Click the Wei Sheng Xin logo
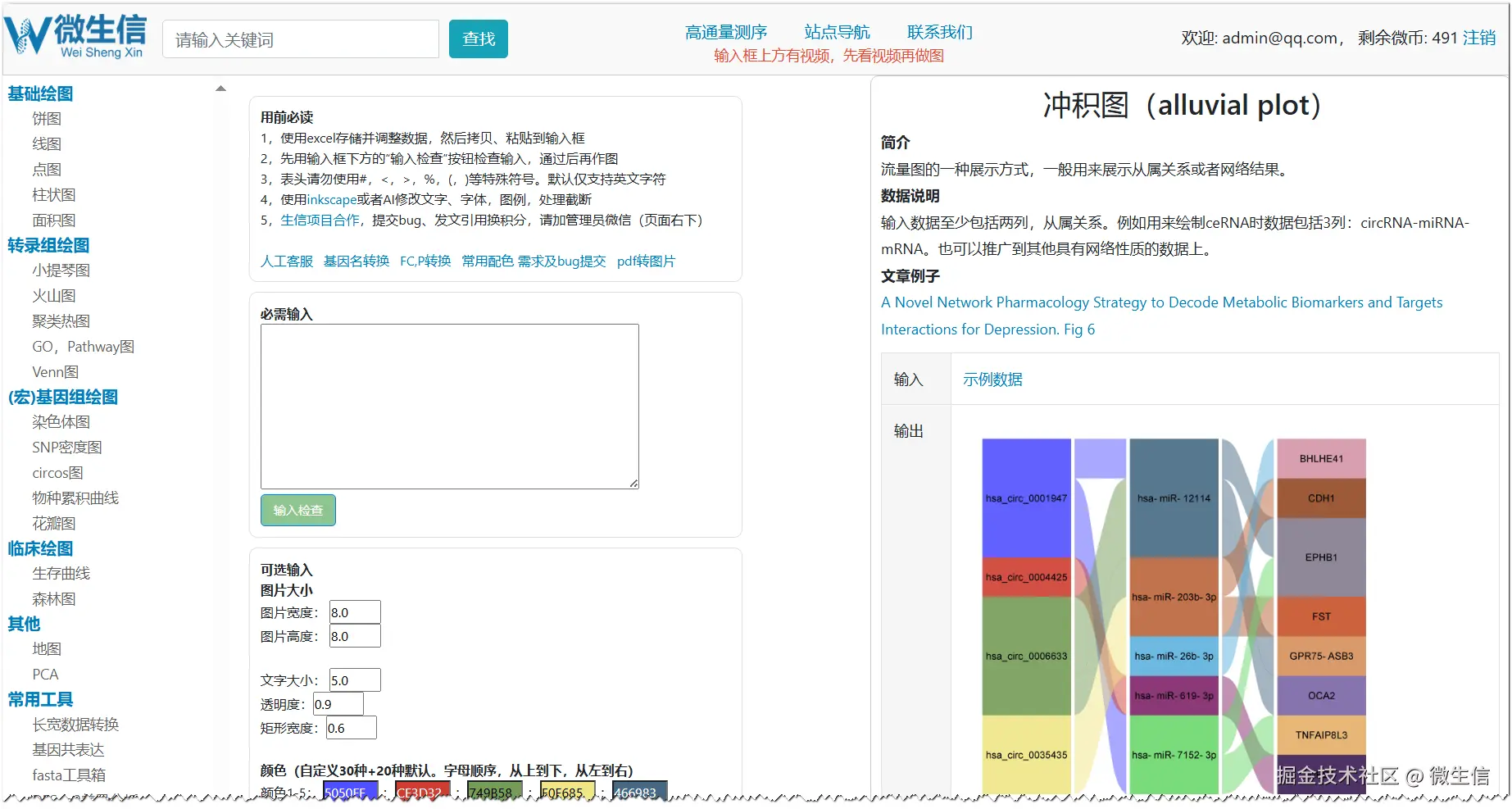 point(75,37)
